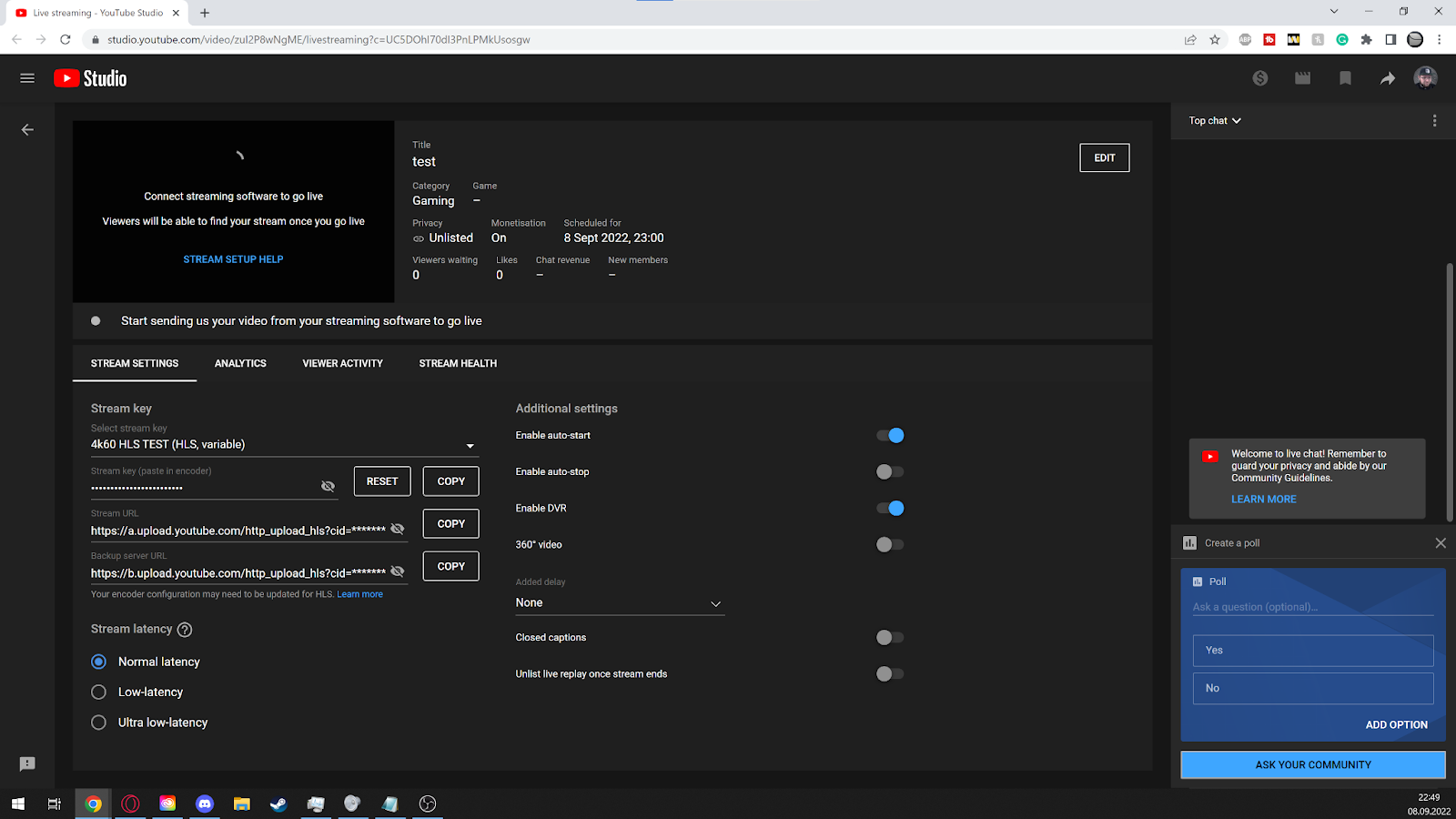The image size is (1456, 819).
Task: Select the Ultra low-latency radio option
Action: click(x=99, y=723)
